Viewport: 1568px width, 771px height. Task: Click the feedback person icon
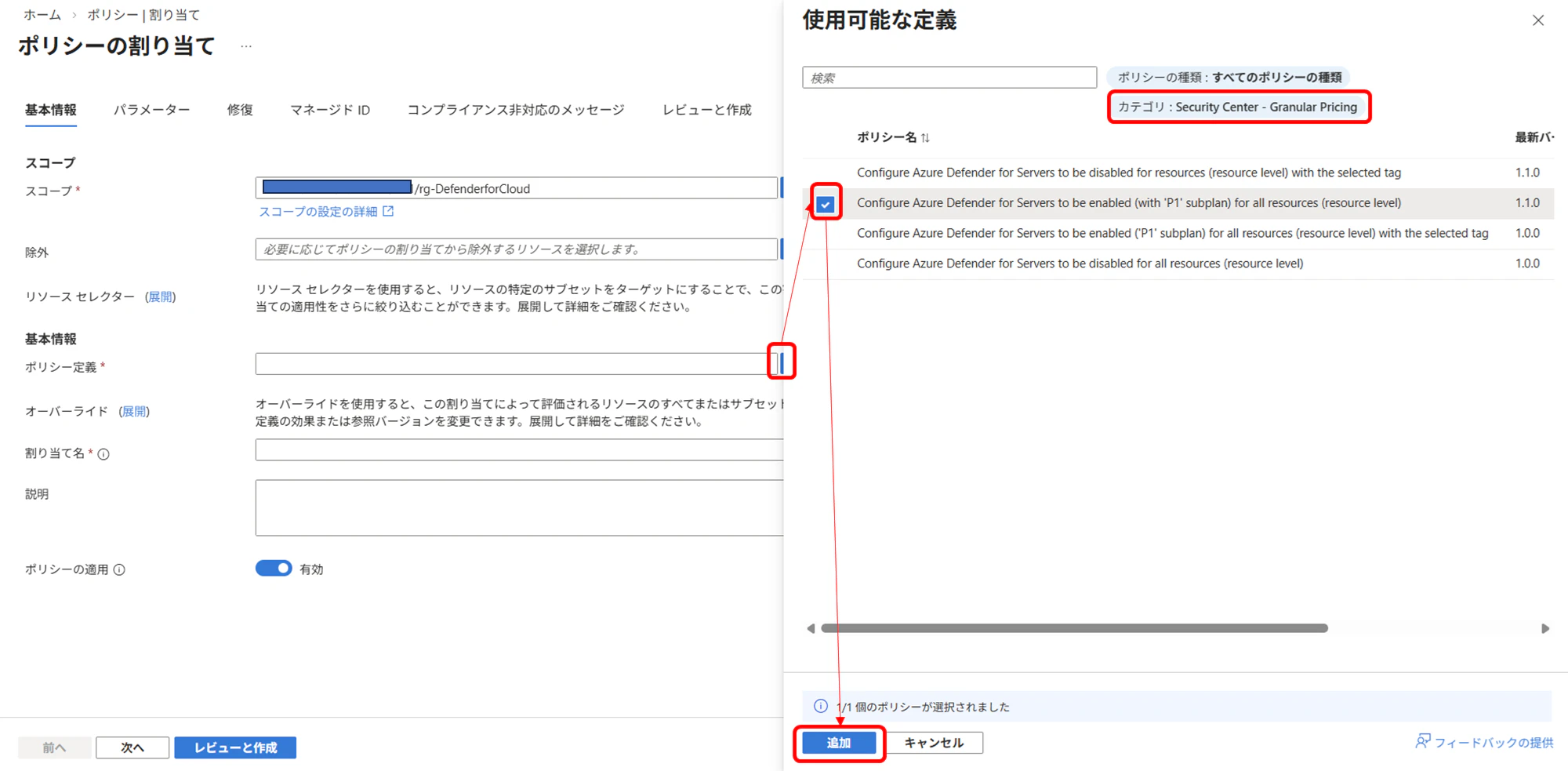(x=1422, y=741)
